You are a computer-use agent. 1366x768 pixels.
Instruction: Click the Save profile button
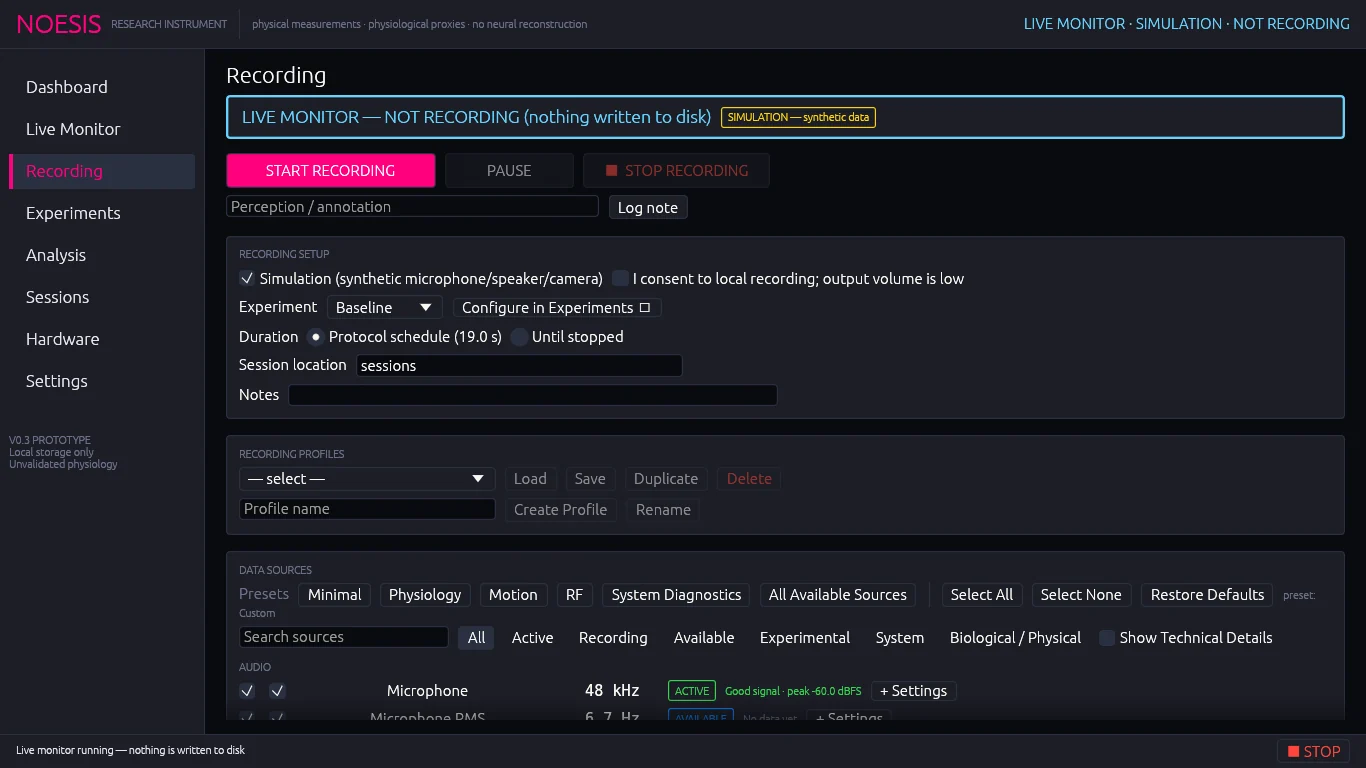[x=590, y=479]
